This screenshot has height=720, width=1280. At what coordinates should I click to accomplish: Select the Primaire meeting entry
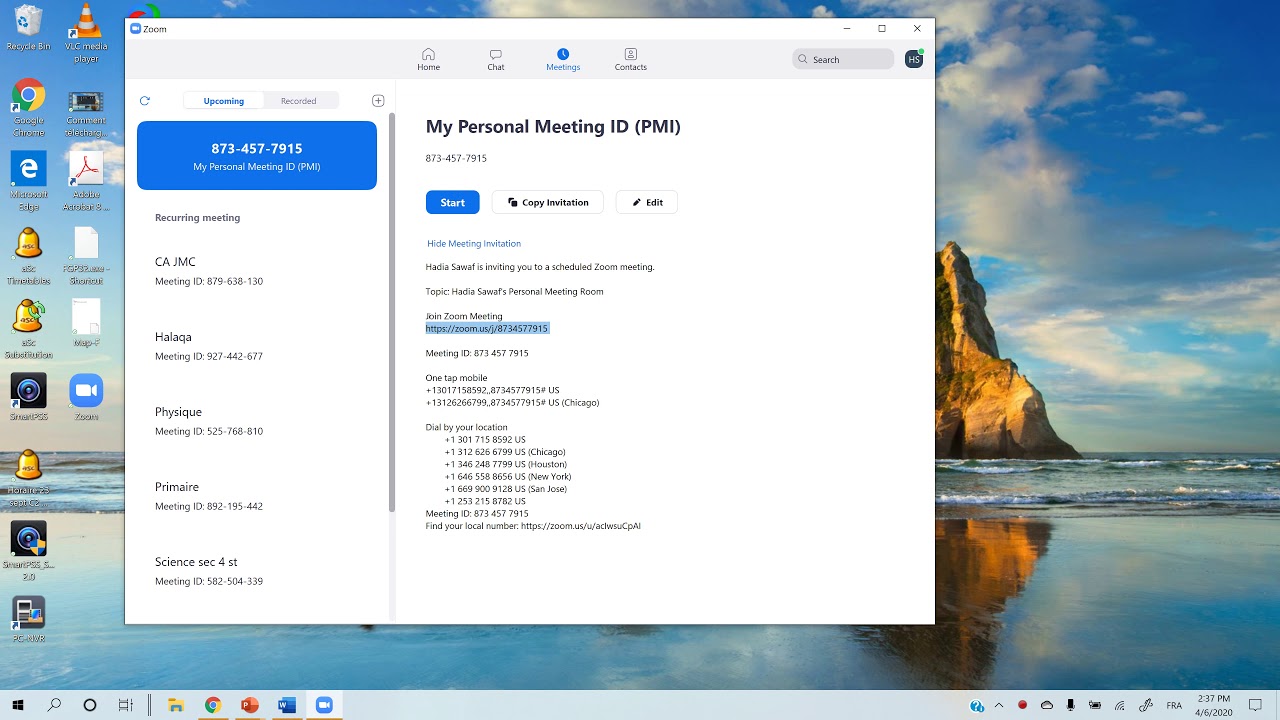[x=257, y=496]
